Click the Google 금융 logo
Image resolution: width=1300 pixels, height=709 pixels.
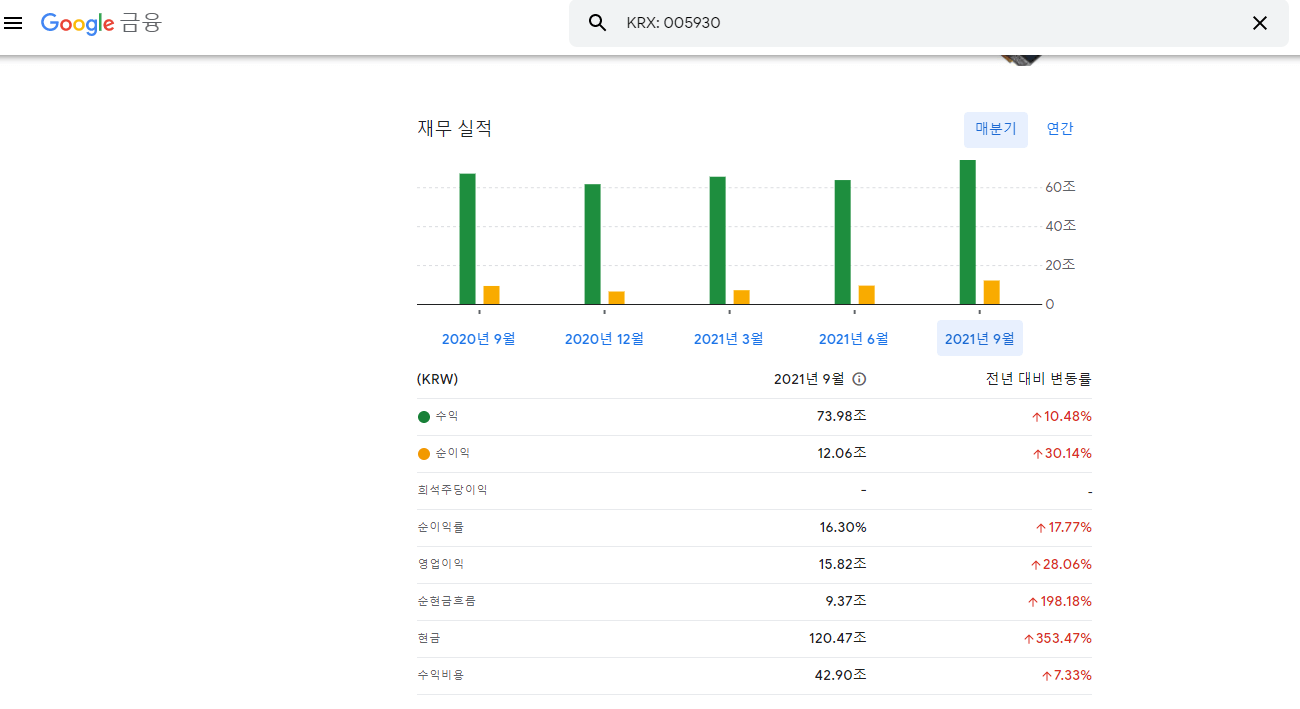100,23
